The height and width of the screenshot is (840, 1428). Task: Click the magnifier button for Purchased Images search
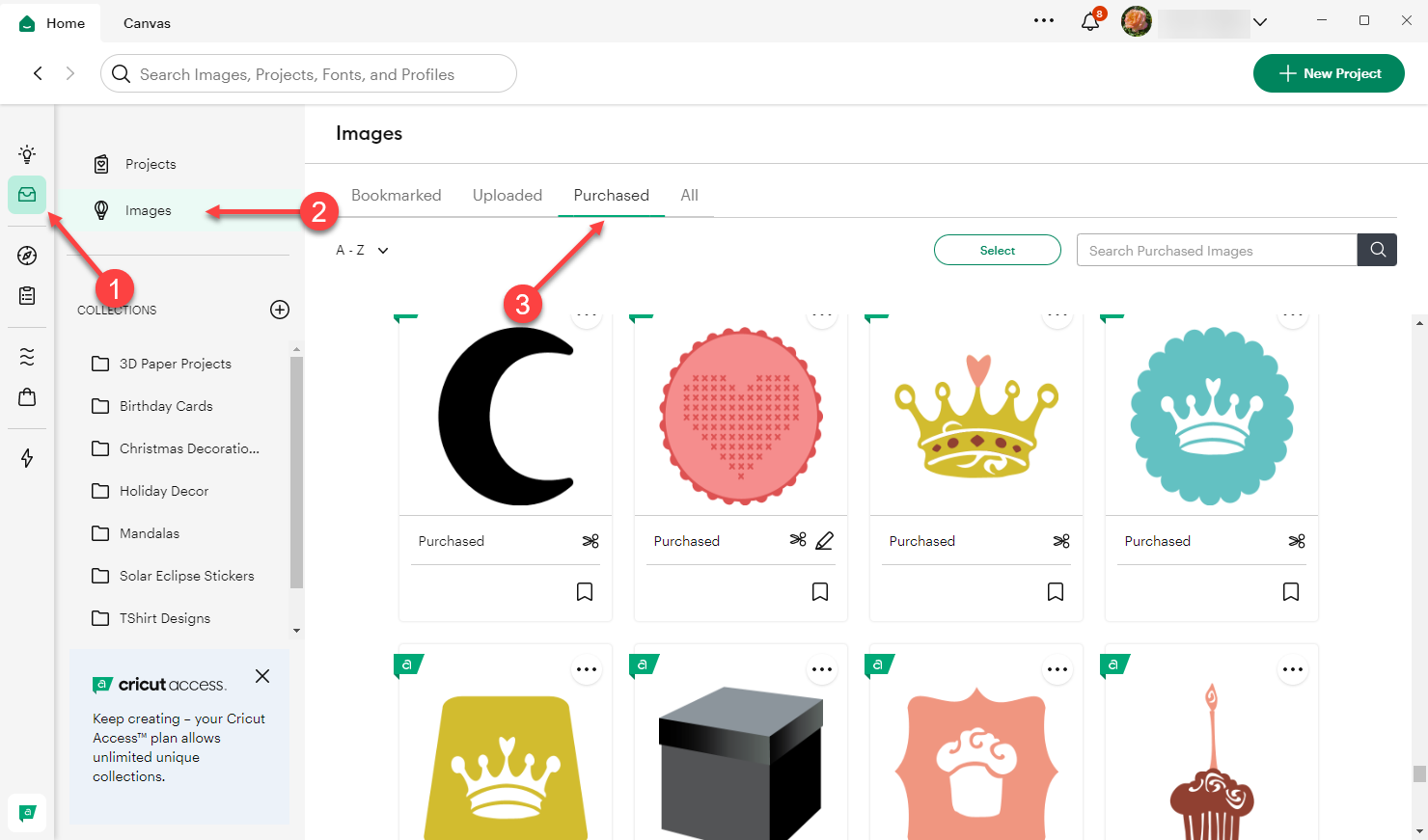click(1377, 251)
